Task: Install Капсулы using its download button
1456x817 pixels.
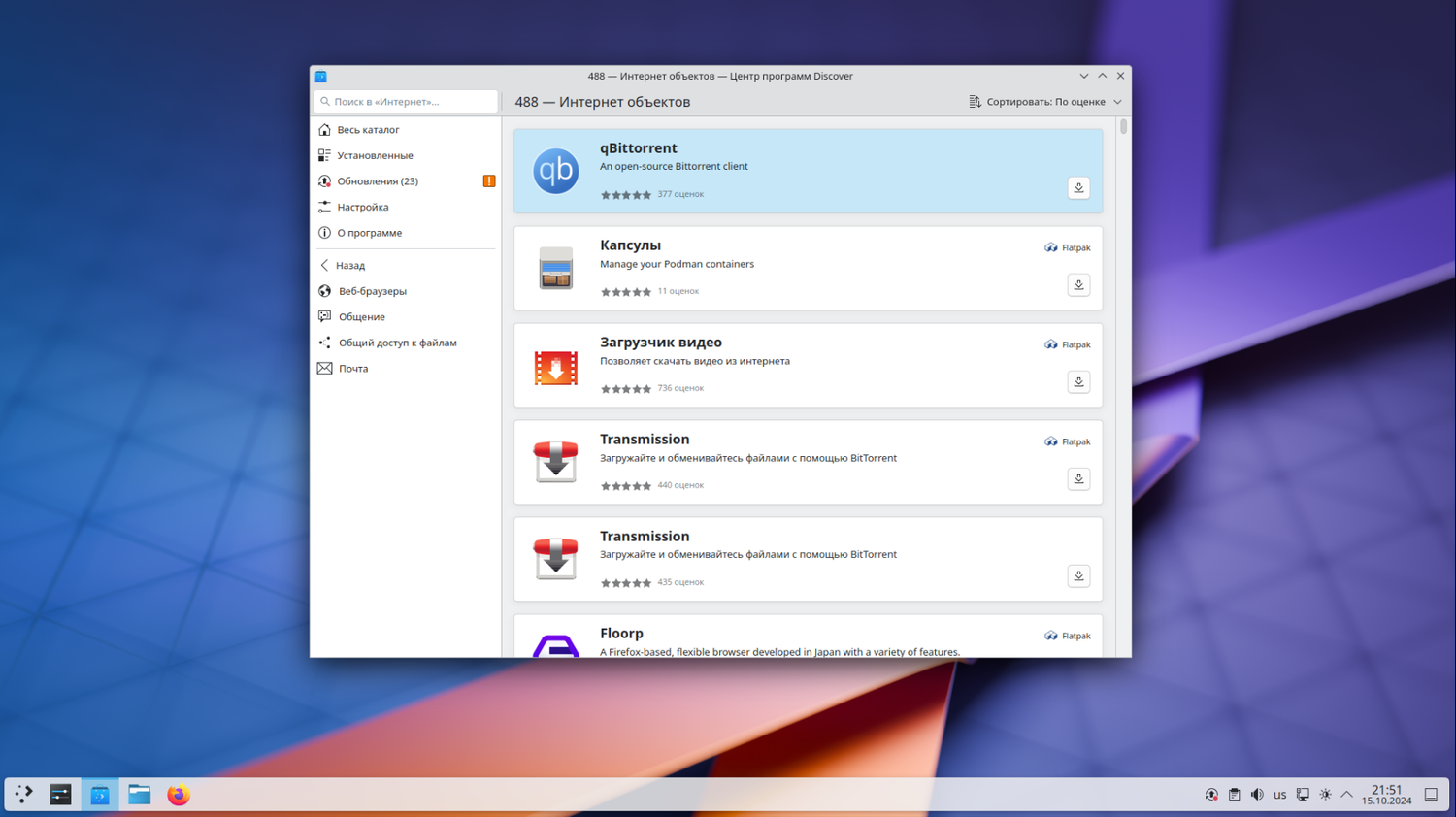Action: (x=1078, y=285)
